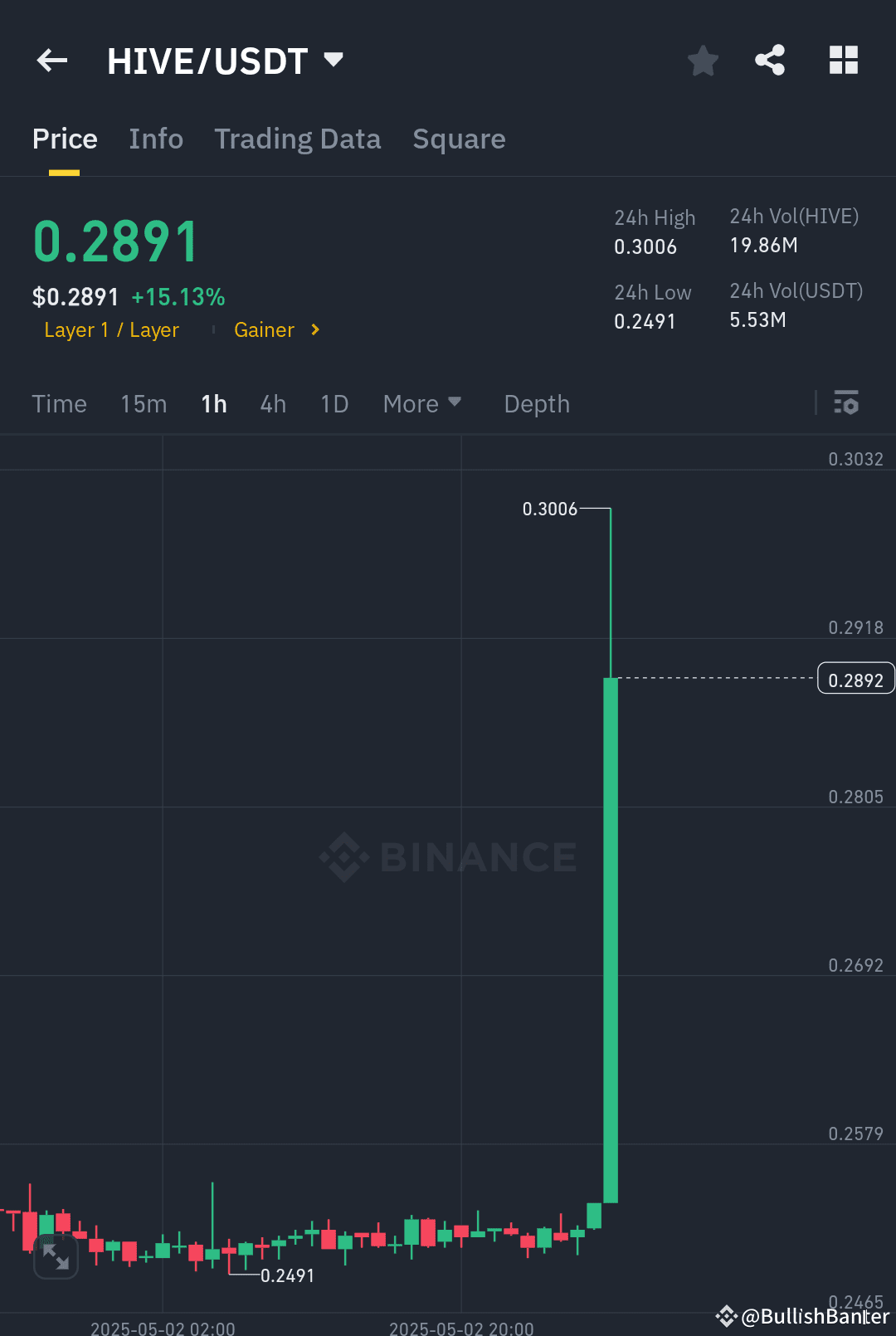The width and height of the screenshot is (896, 1336).
Task: Open the chart settings icon beside Depth
Action: coord(847,403)
